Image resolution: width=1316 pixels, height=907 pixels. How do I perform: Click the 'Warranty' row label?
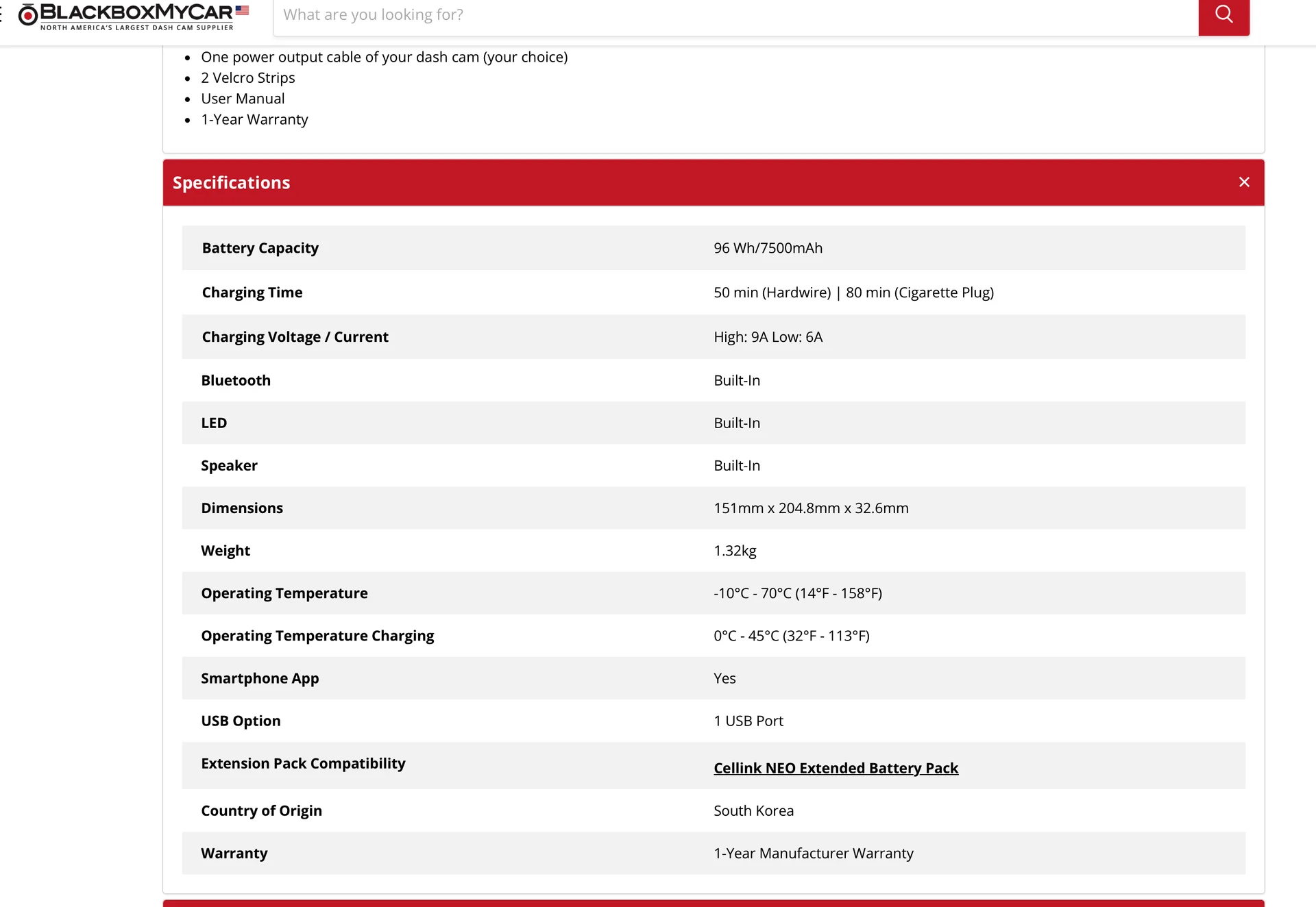coord(234,853)
